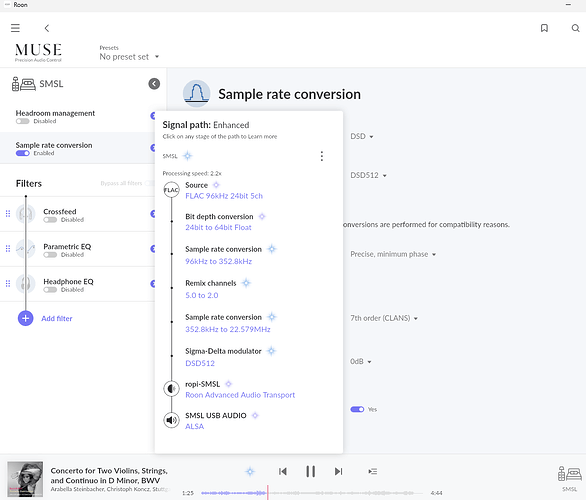The height and width of the screenshot is (500, 586).
Task: Click the album art thumbnail
Action: [x=25, y=479]
